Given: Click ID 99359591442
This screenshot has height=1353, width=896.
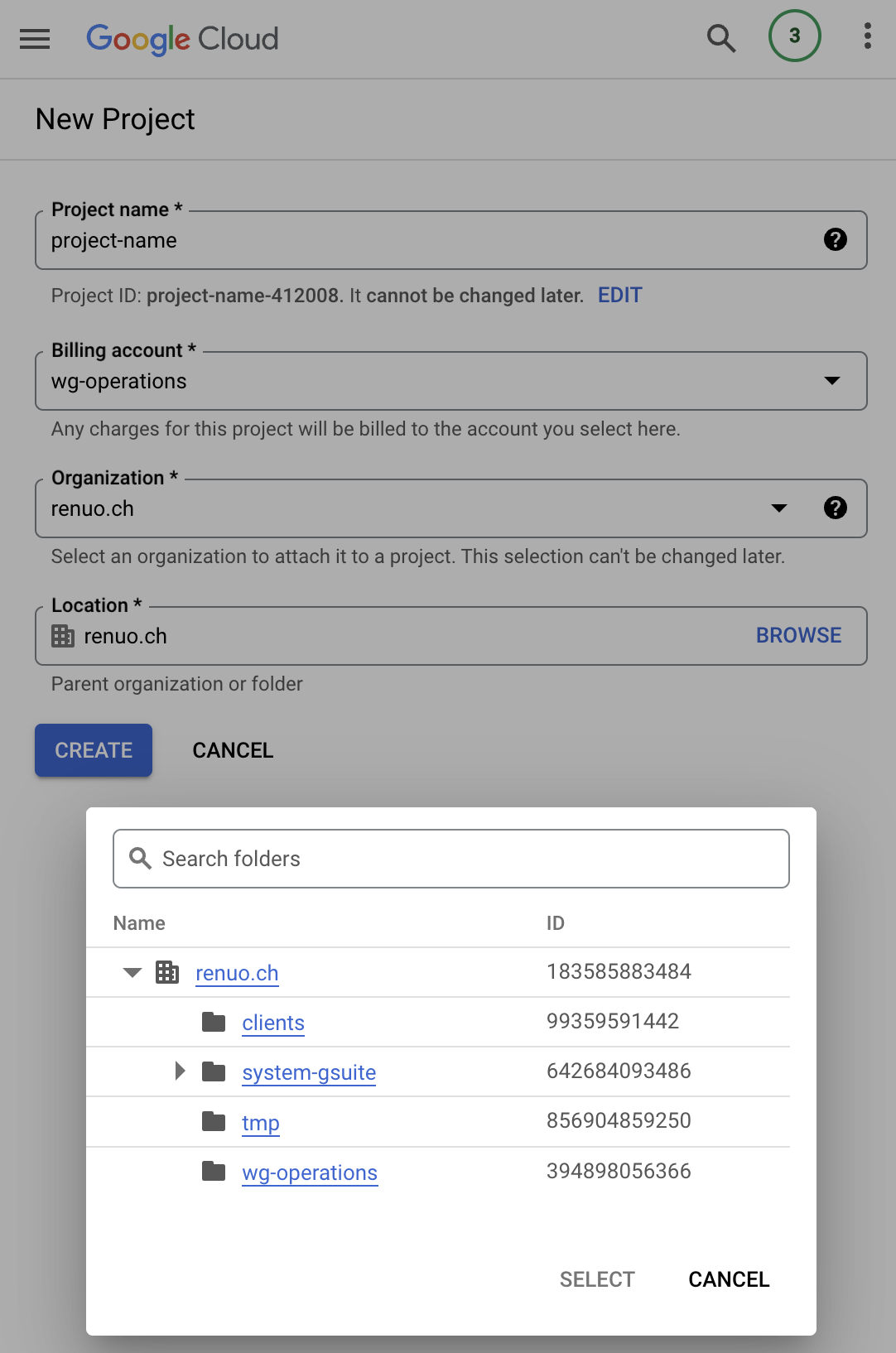Looking at the screenshot, I should [x=613, y=1021].
